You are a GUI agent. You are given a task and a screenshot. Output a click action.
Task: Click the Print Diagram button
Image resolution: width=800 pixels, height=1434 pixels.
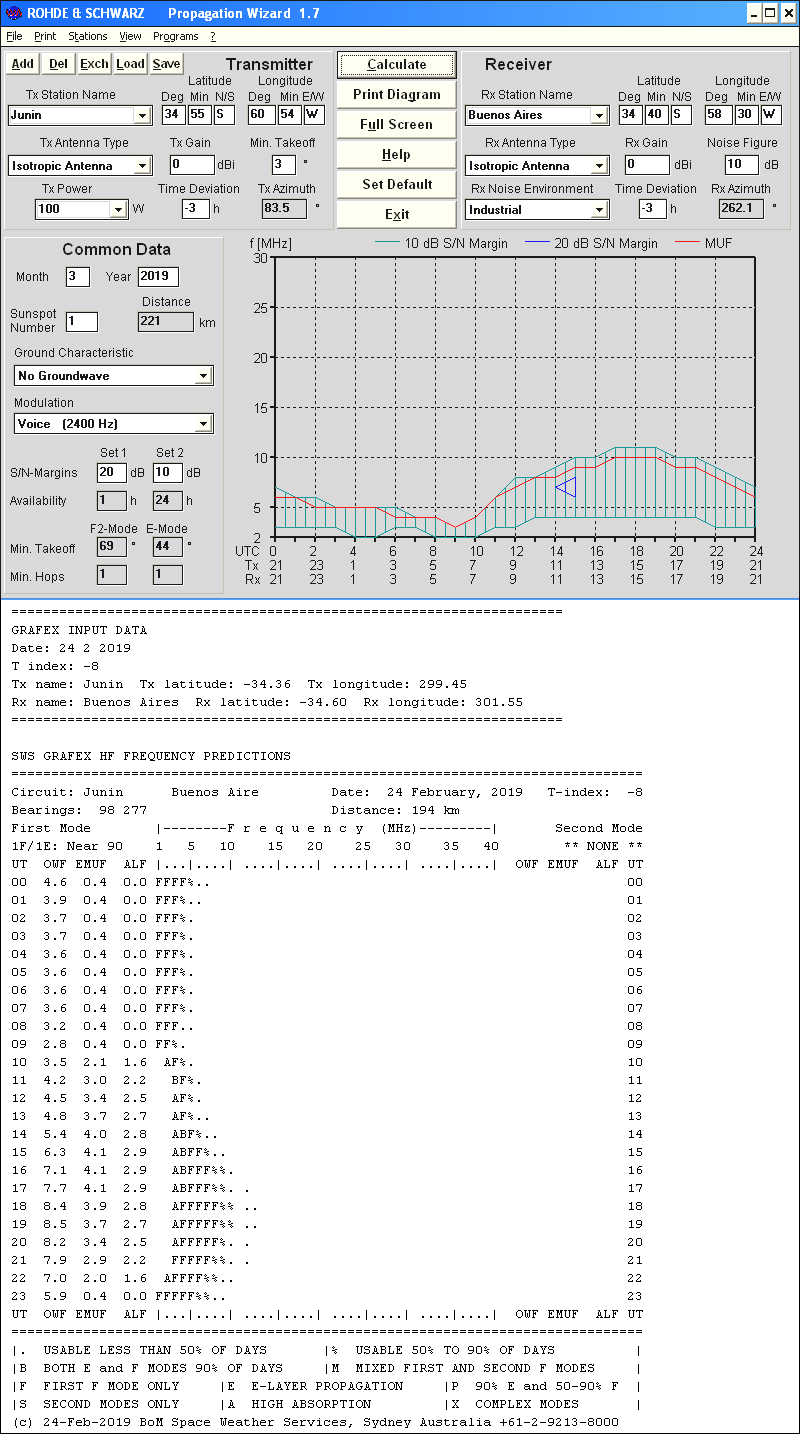(x=397, y=94)
